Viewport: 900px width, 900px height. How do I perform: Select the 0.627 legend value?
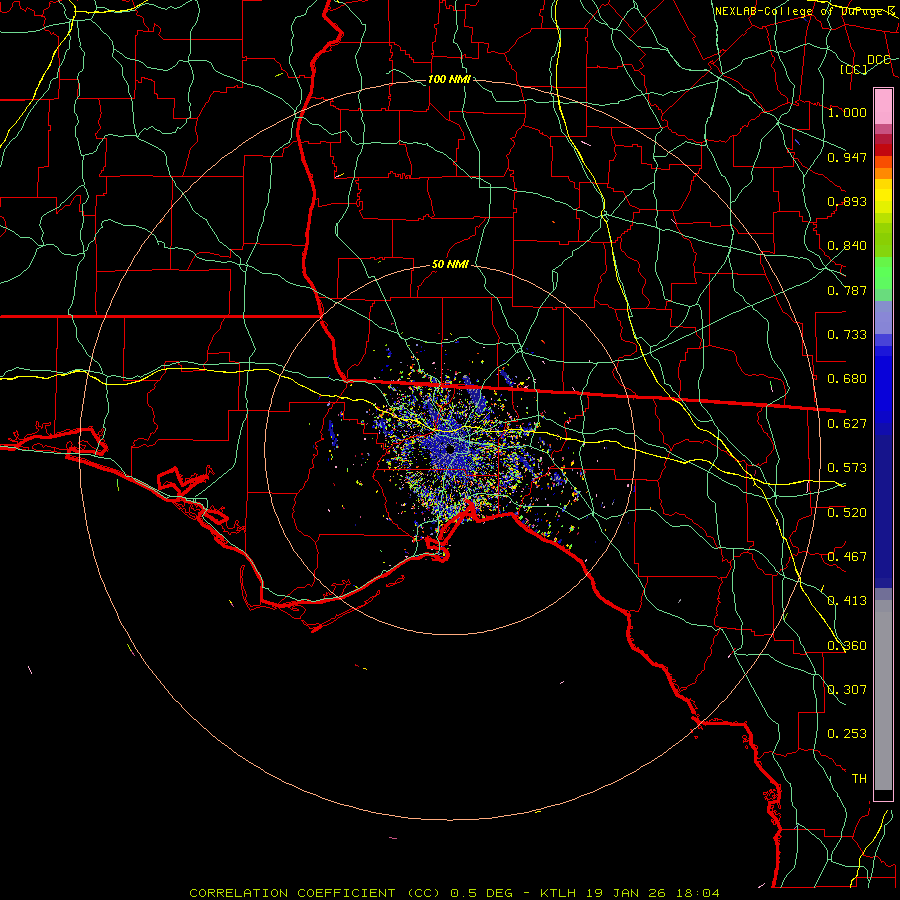(x=847, y=424)
